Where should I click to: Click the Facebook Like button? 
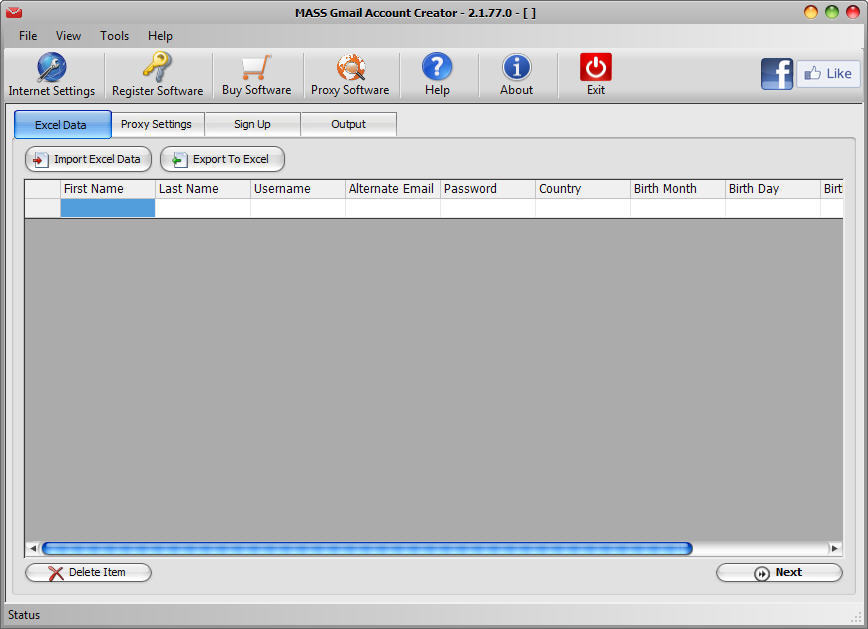(828, 73)
